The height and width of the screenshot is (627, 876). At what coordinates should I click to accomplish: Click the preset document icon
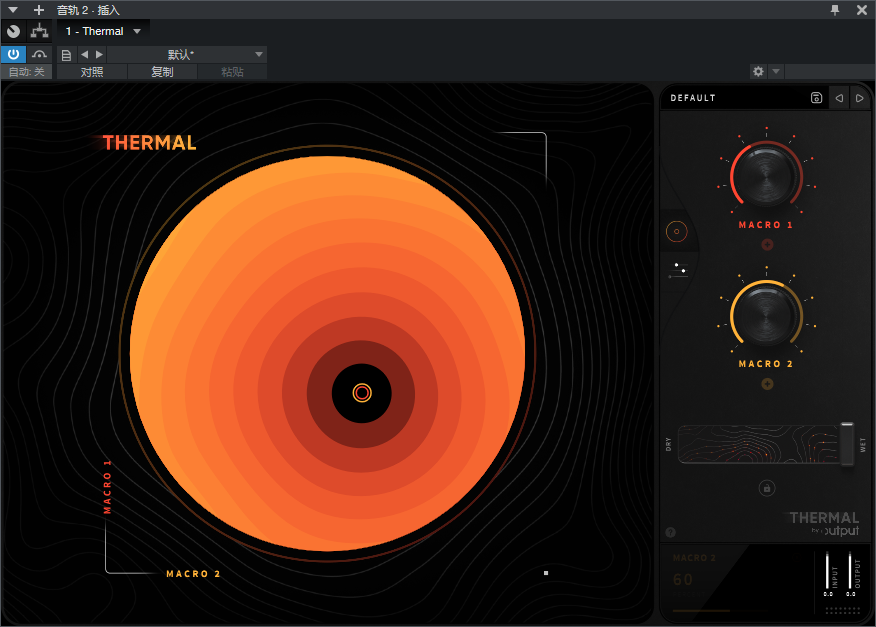tap(66, 55)
